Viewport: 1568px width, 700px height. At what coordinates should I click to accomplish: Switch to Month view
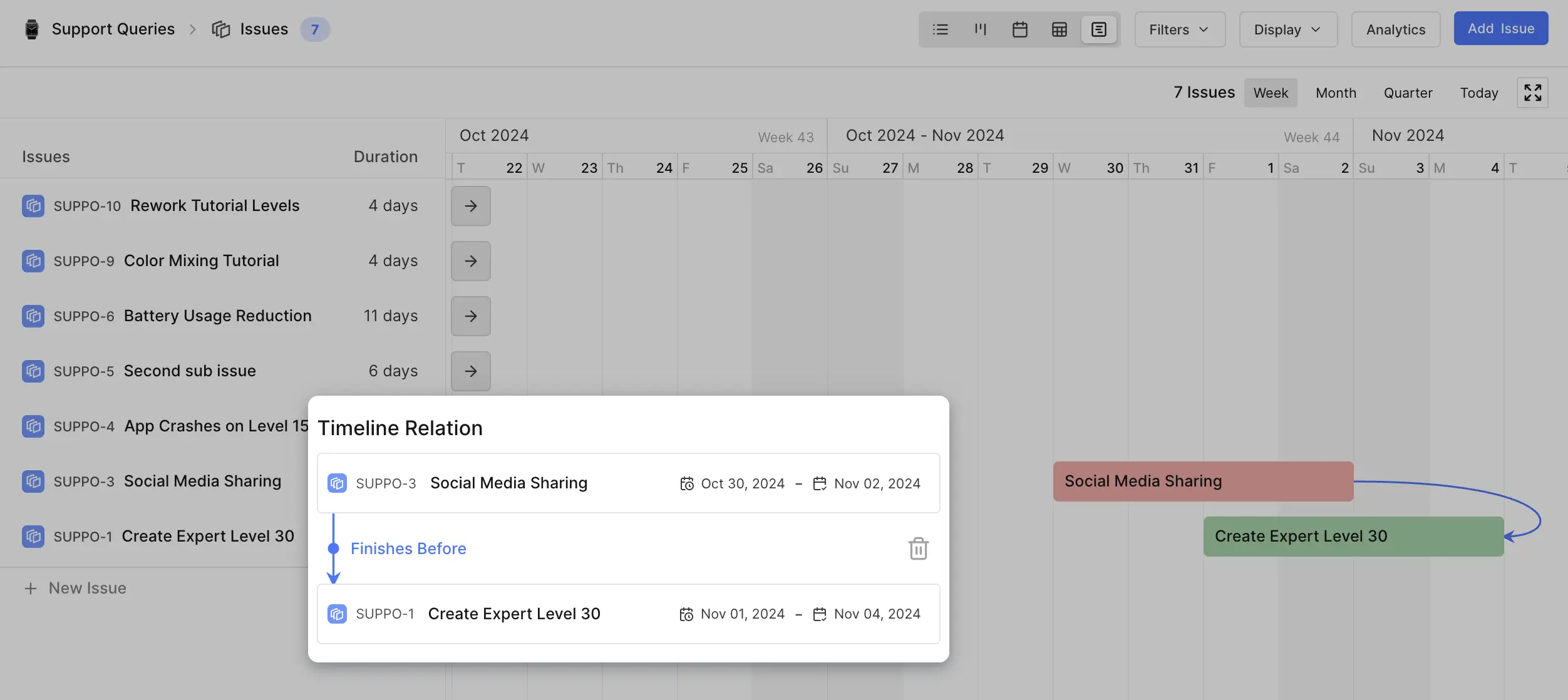[x=1335, y=93]
